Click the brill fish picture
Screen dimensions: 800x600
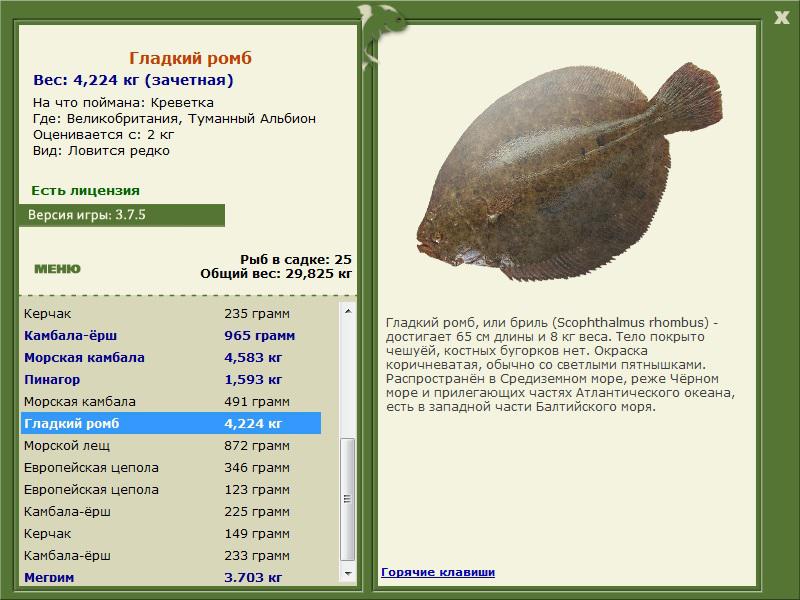point(569,172)
